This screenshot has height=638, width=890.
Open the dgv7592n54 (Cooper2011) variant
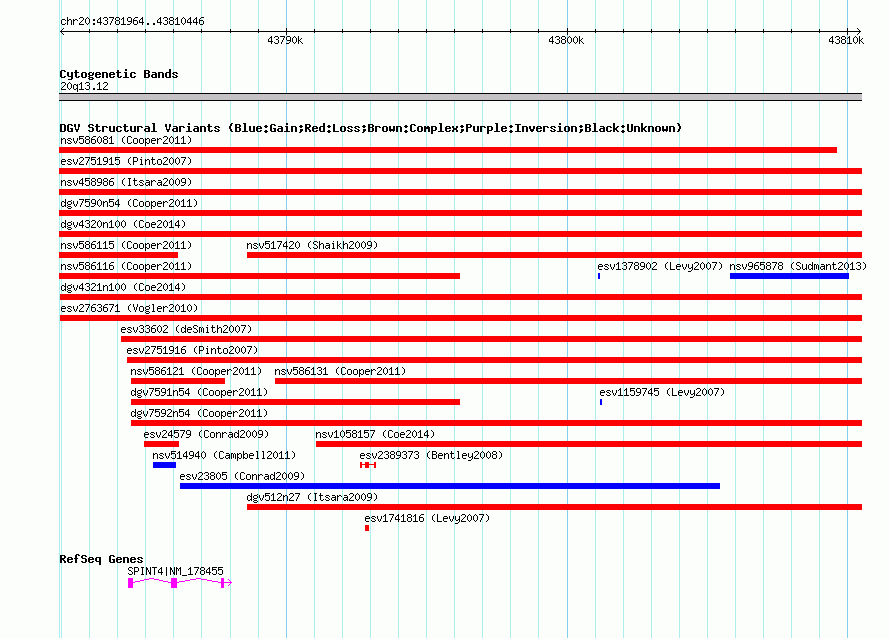click(199, 413)
